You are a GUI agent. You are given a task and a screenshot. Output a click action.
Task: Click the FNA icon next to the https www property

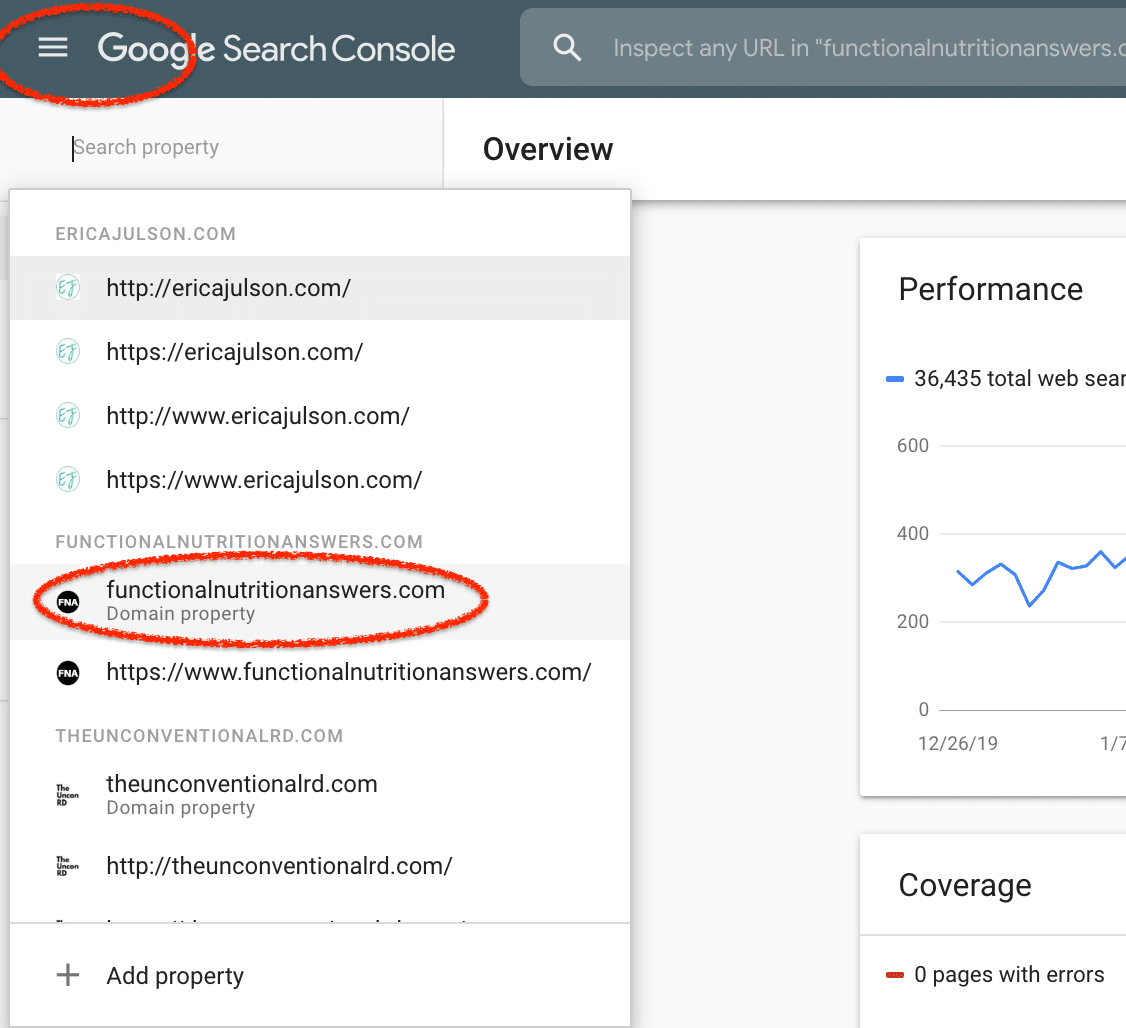(67, 672)
